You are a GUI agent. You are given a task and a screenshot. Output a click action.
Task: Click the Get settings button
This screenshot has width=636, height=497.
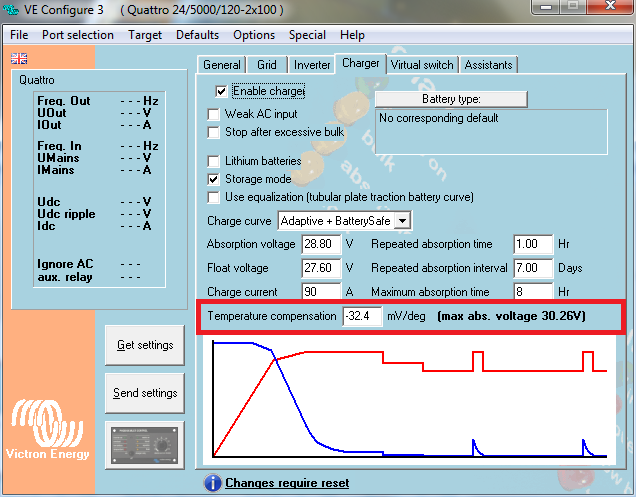[x=145, y=345]
